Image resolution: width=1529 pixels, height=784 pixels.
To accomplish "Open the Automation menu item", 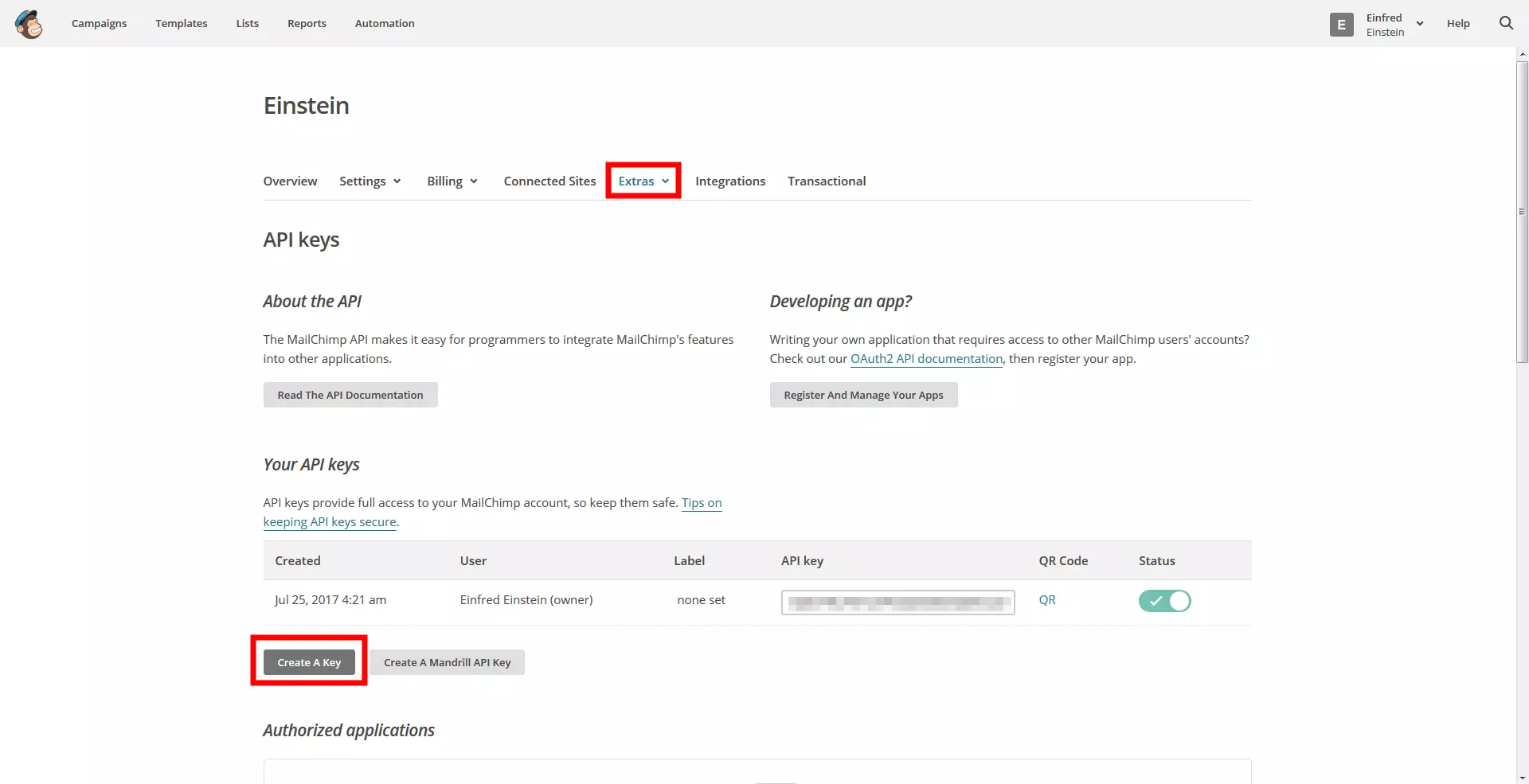I will pos(385,24).
